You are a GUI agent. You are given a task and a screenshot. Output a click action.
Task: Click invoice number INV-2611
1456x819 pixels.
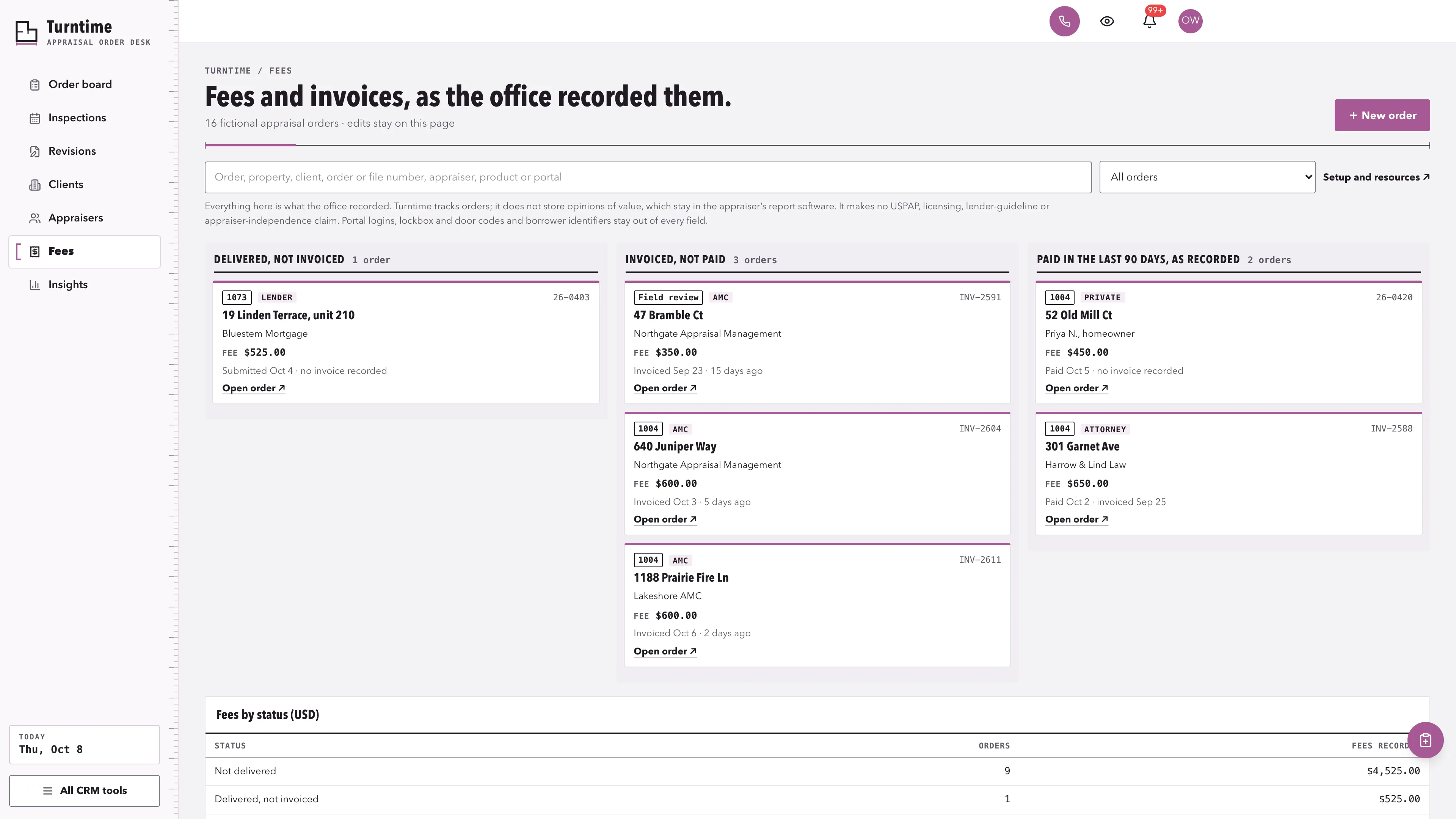[x=979, y=560]
